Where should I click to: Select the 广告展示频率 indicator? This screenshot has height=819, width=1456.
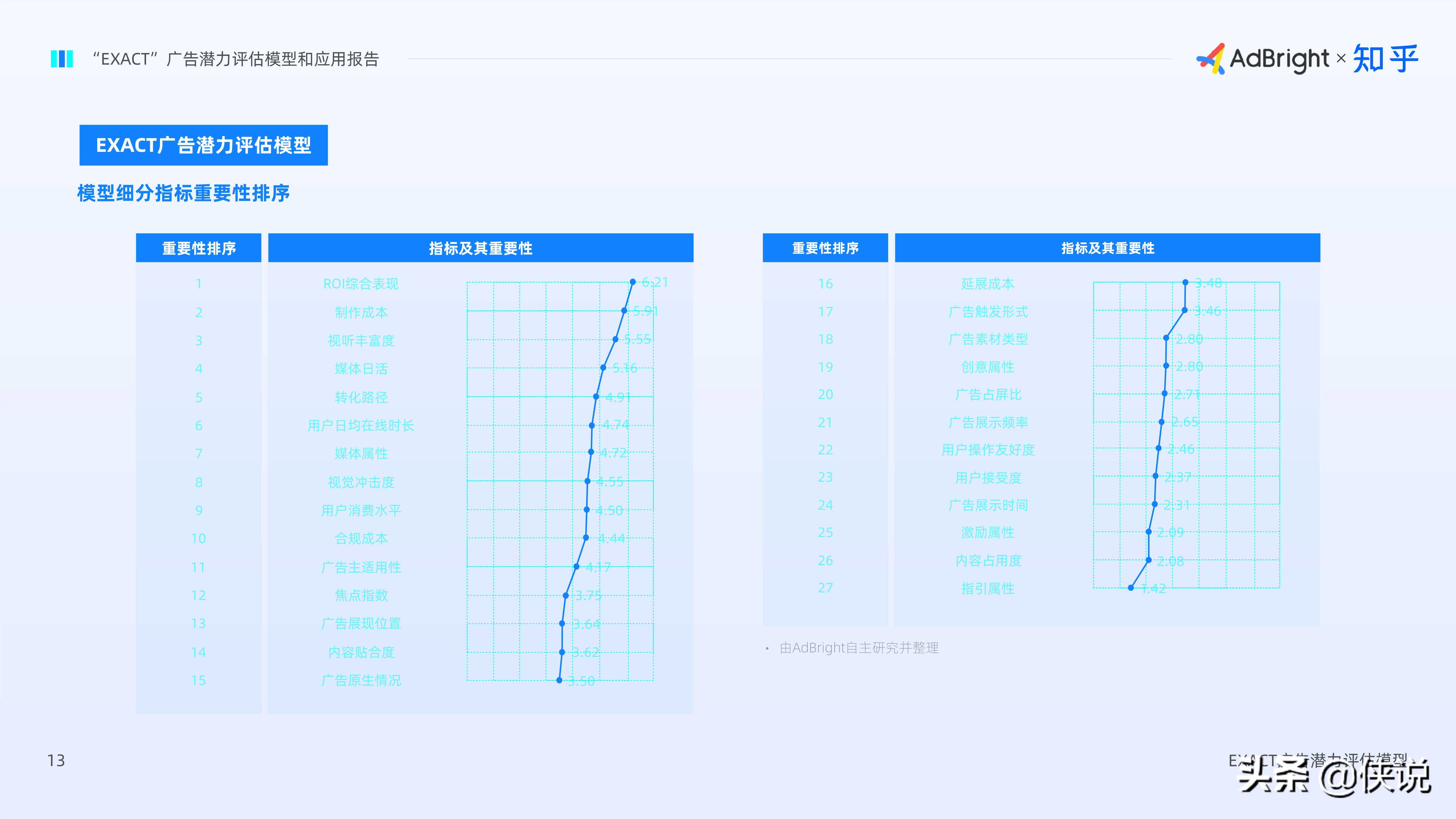click(988, 422)
